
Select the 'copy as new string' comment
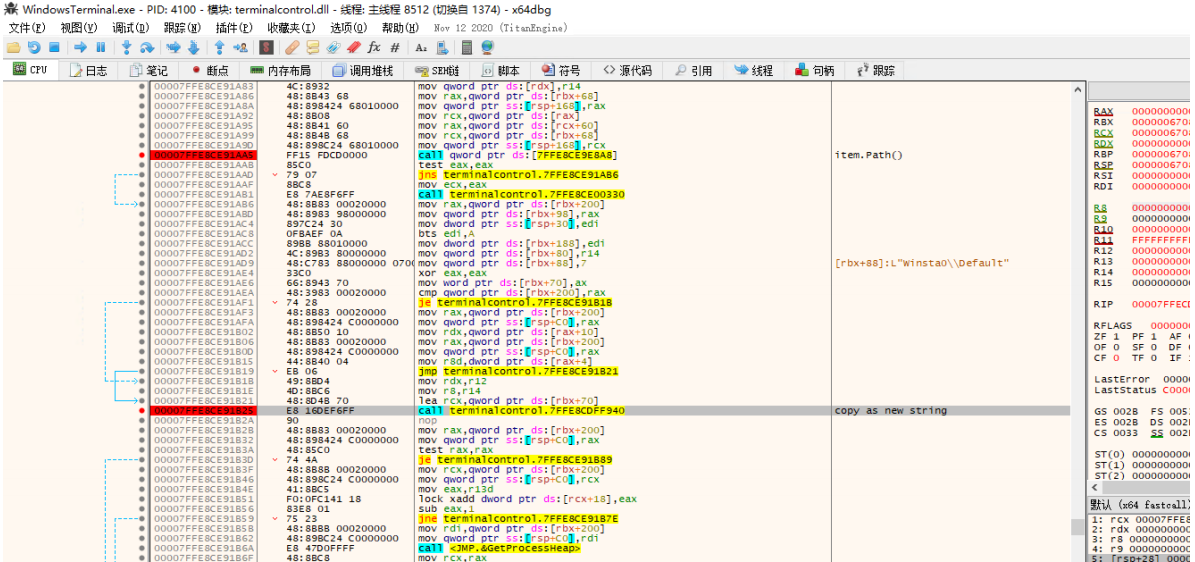pos(891,410)
